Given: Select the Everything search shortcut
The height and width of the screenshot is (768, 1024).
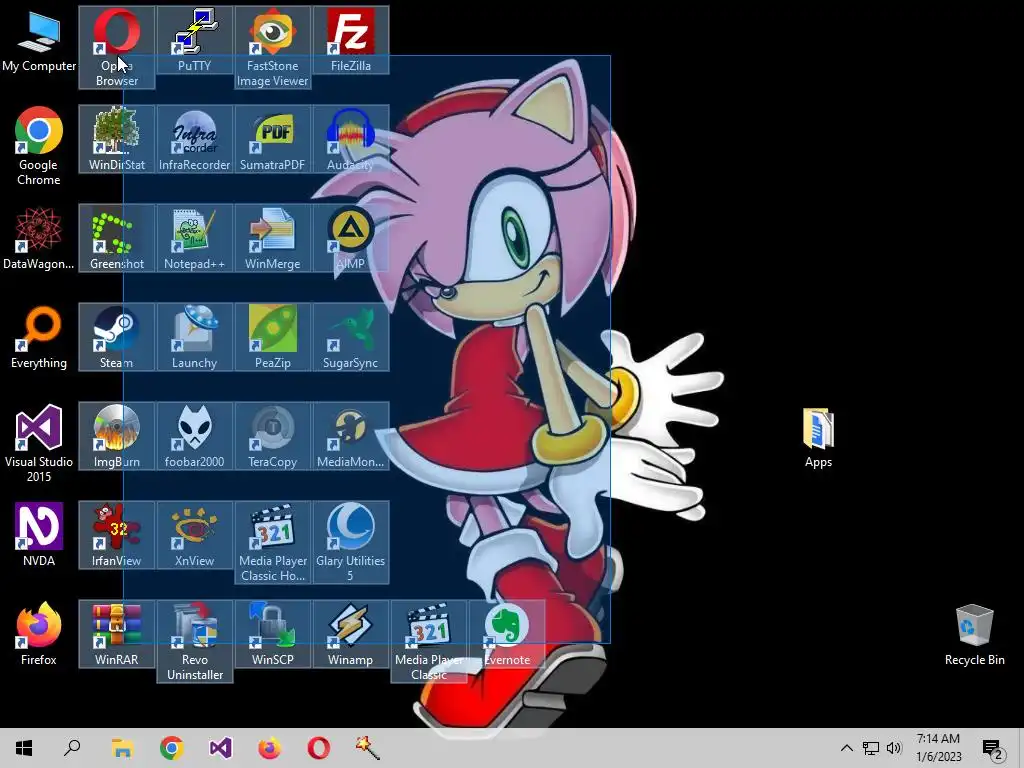Looking at the screenshot, I should (x=39, y=338).
